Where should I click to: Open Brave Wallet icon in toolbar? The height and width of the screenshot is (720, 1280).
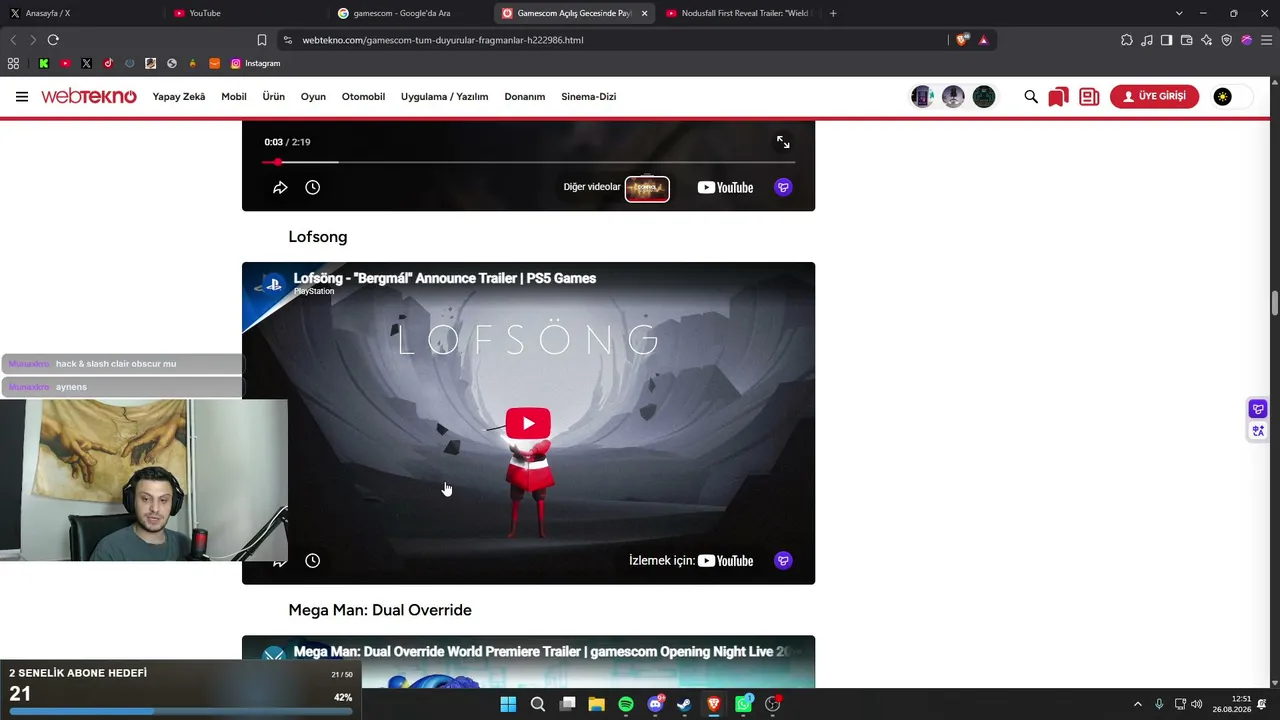point(1187,40)
